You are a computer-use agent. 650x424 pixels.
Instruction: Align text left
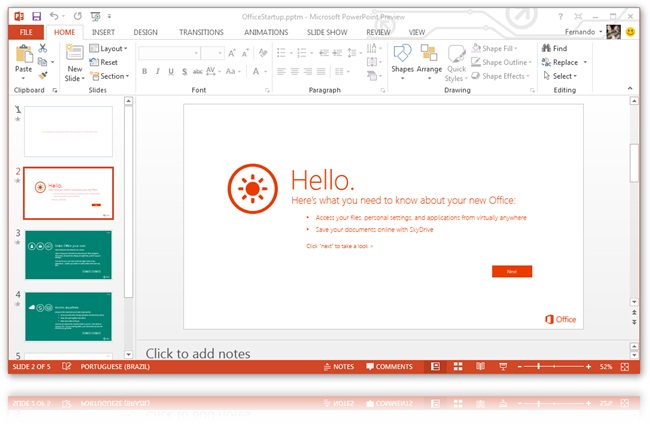coord(281,71)
